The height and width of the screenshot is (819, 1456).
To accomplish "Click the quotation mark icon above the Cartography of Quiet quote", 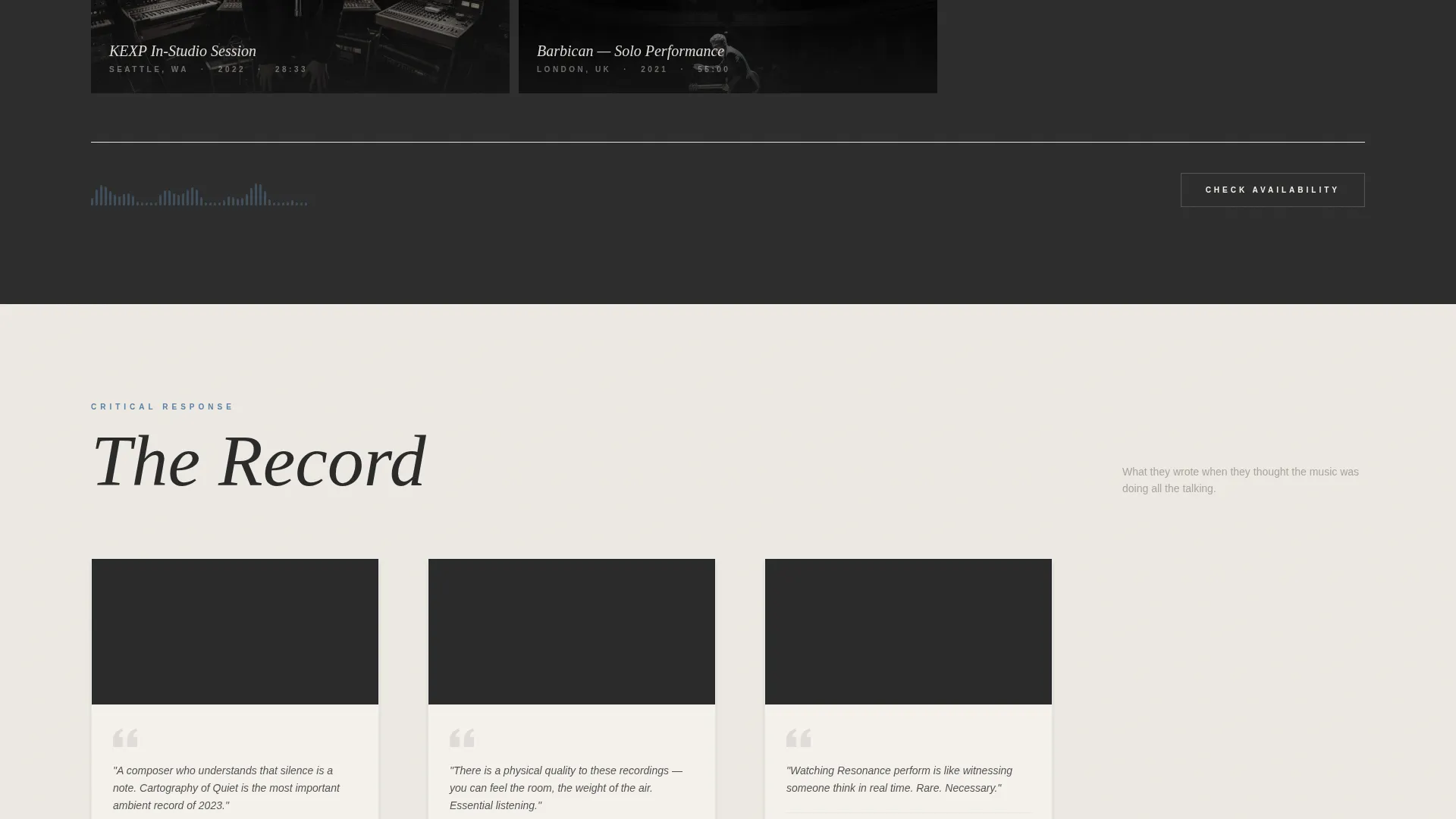I will (125, 738).
